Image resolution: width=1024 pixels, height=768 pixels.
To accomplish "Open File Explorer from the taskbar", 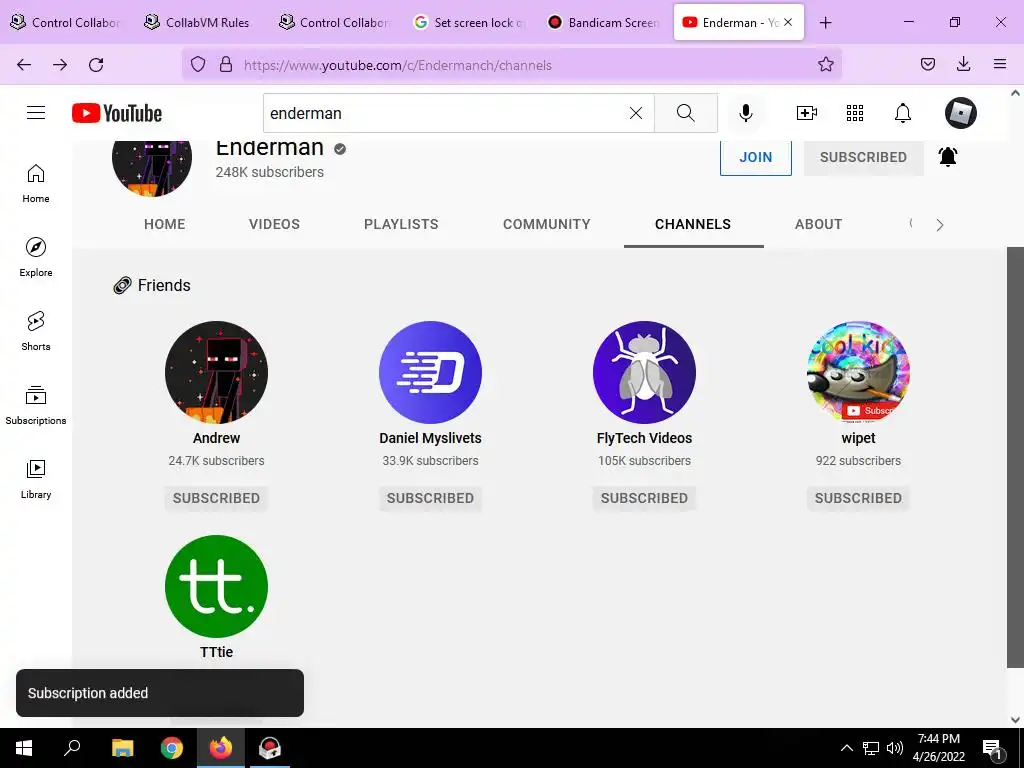I will 122,748.
